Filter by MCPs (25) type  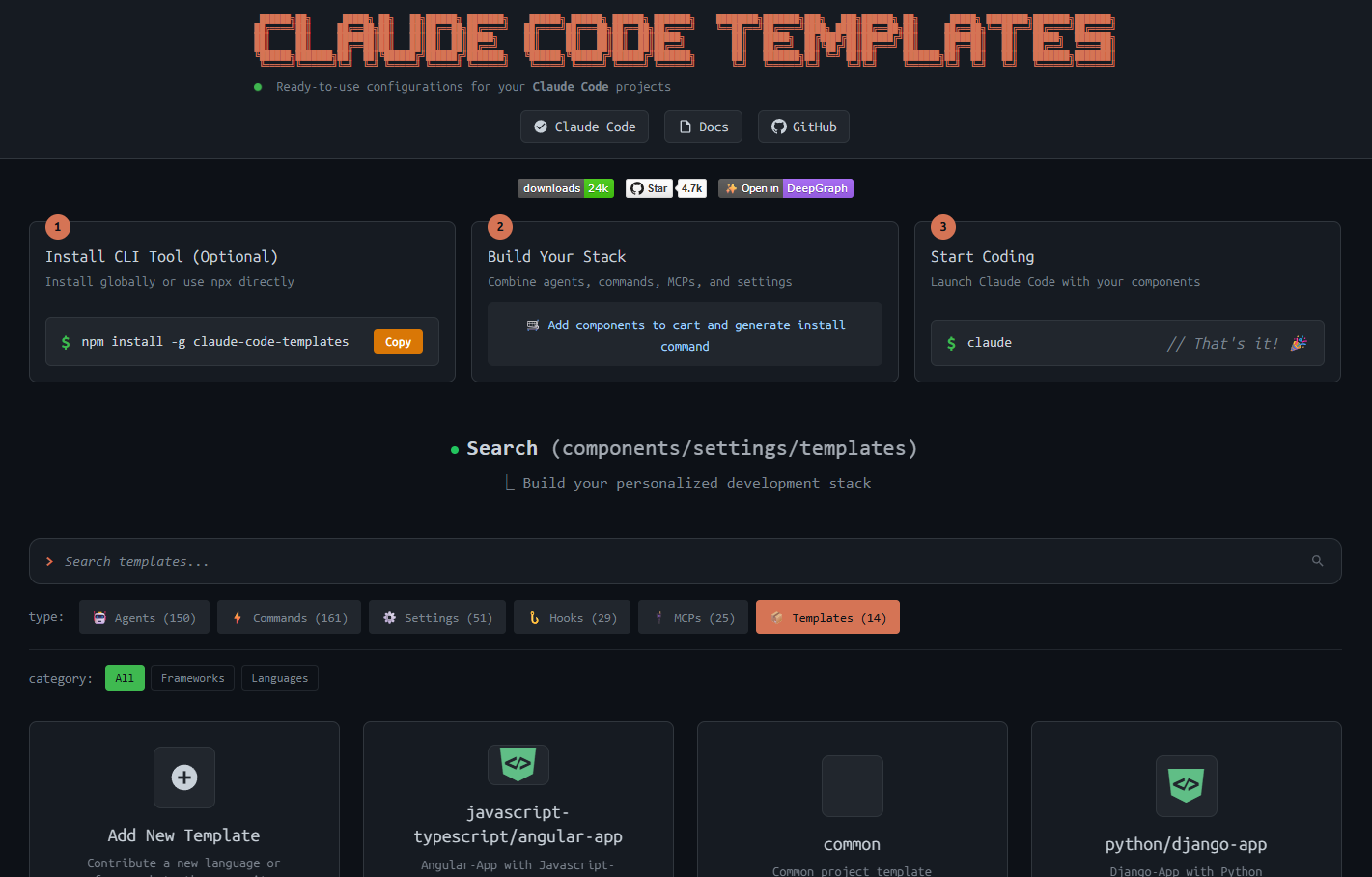(693, 617)
